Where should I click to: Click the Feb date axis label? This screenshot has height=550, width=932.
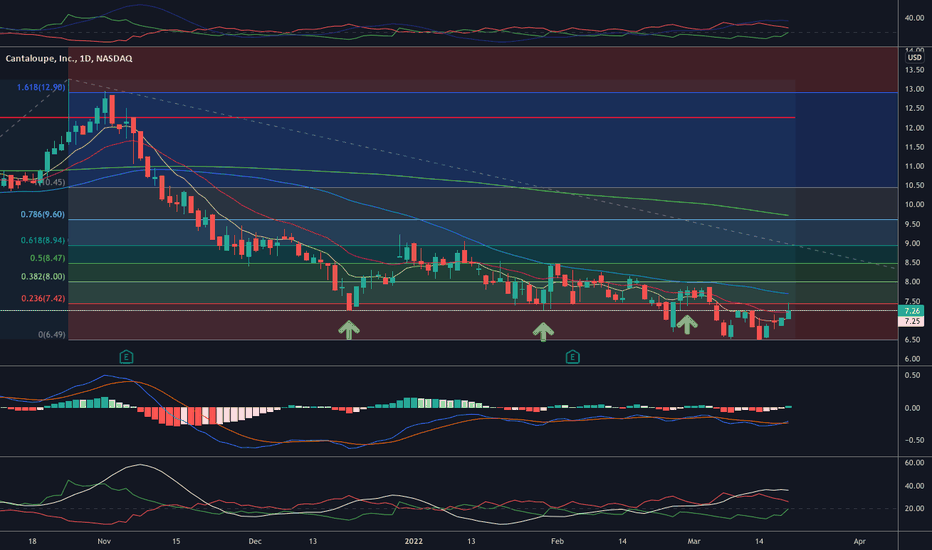[557, 541]
